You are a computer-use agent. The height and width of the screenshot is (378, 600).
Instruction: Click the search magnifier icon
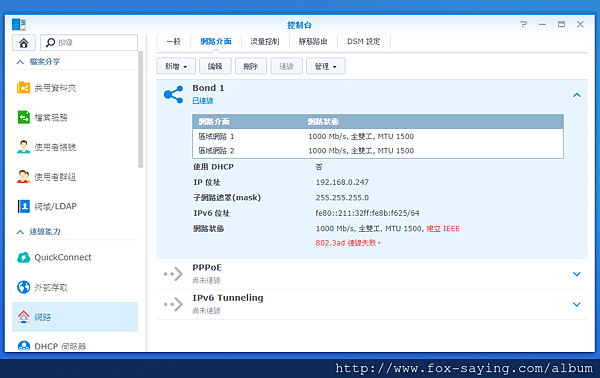point(50,42)
